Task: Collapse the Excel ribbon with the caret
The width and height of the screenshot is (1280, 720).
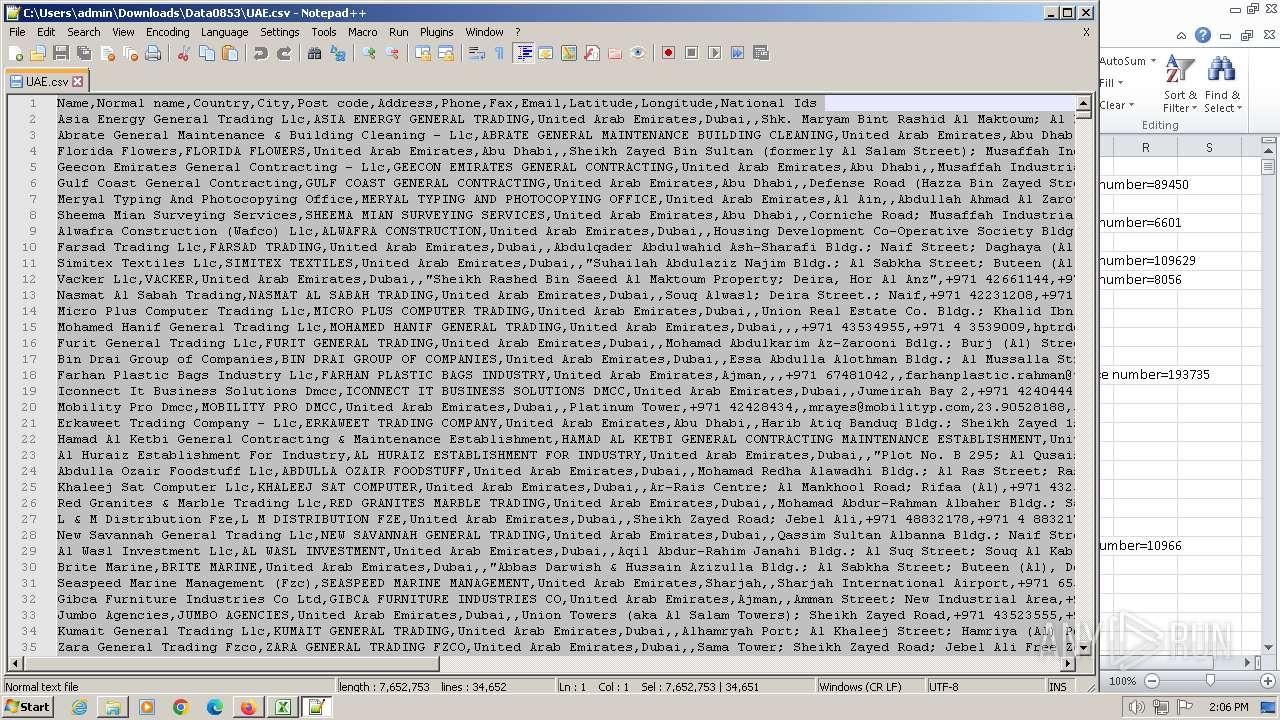Action: (1181, 35)
